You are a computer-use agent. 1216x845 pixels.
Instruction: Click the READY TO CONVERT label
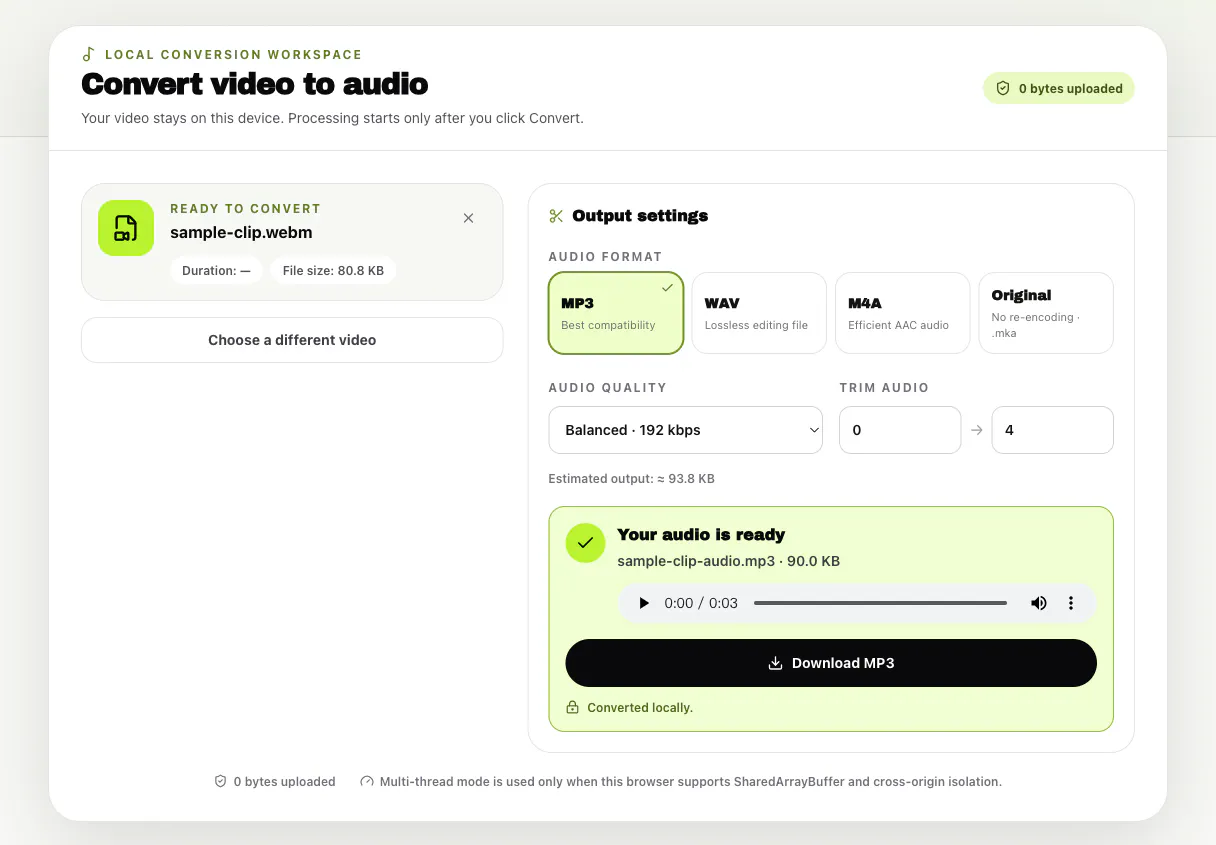245,209
